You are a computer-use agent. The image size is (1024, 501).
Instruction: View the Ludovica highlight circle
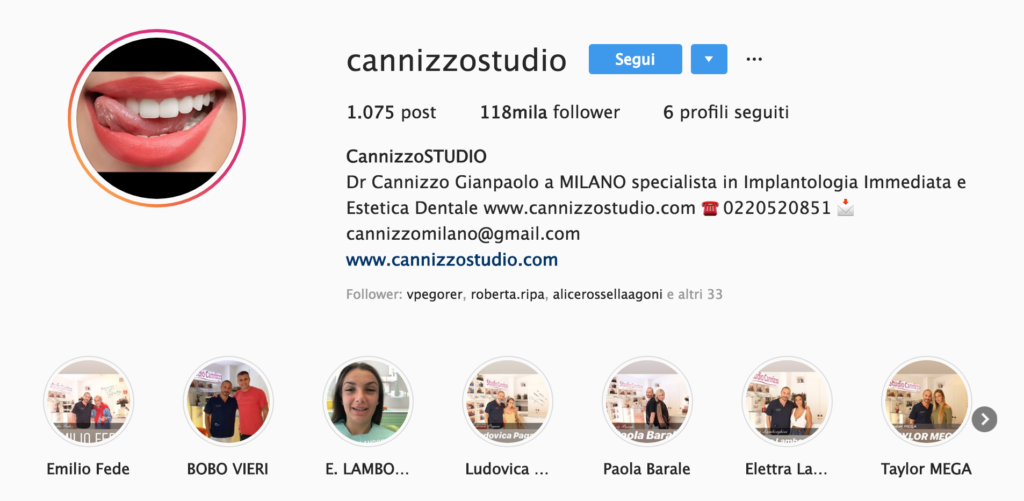click(507, 401)
